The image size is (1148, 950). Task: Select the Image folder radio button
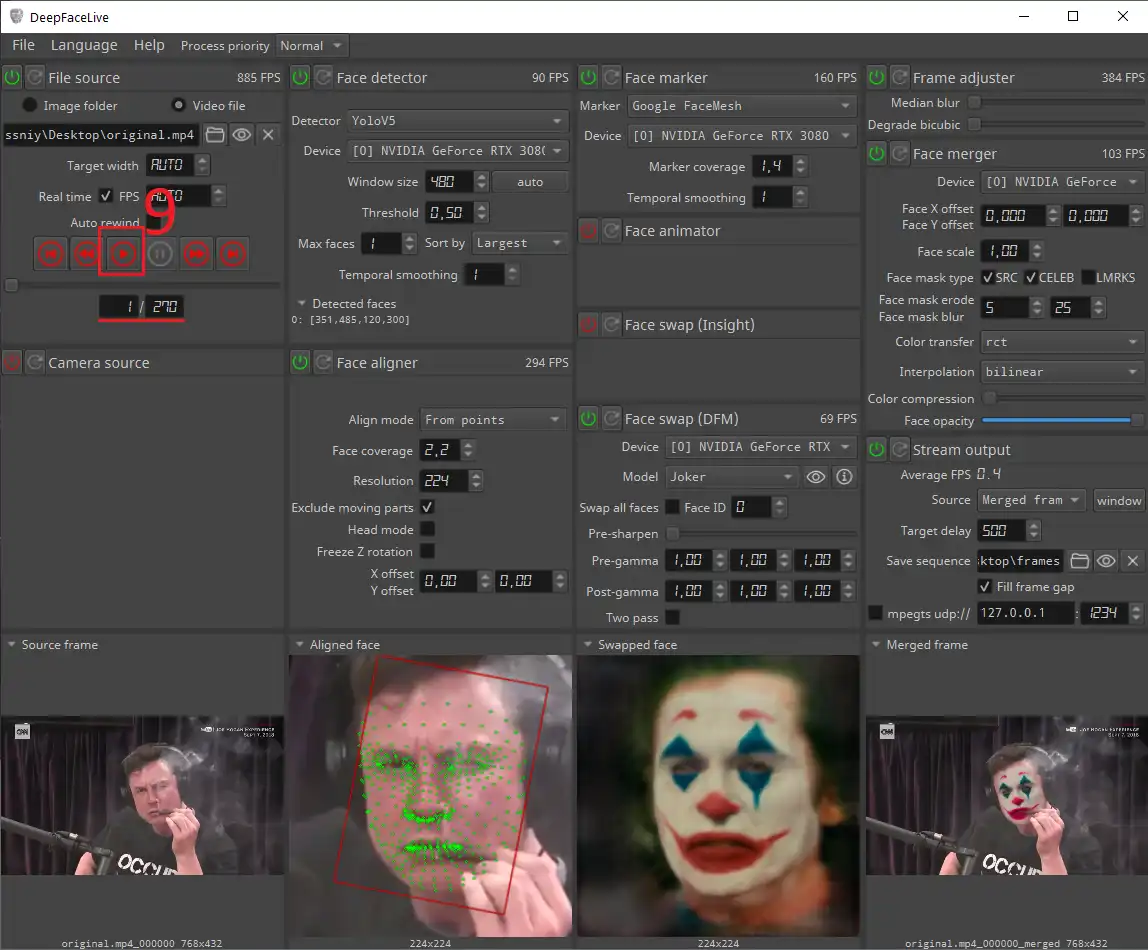coord(30,105)
